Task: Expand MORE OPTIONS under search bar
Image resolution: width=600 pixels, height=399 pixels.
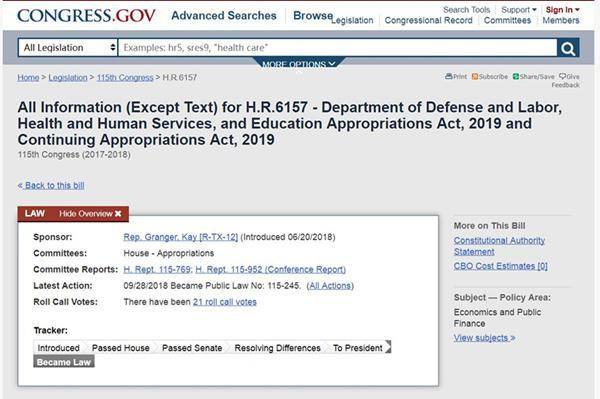Action: tap(298, 64)
